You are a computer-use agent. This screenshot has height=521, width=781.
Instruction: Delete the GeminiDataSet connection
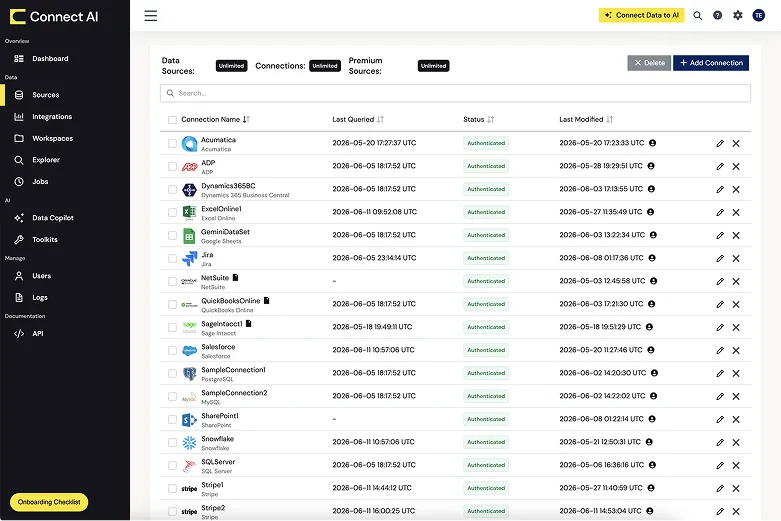[x=736, y=235]
